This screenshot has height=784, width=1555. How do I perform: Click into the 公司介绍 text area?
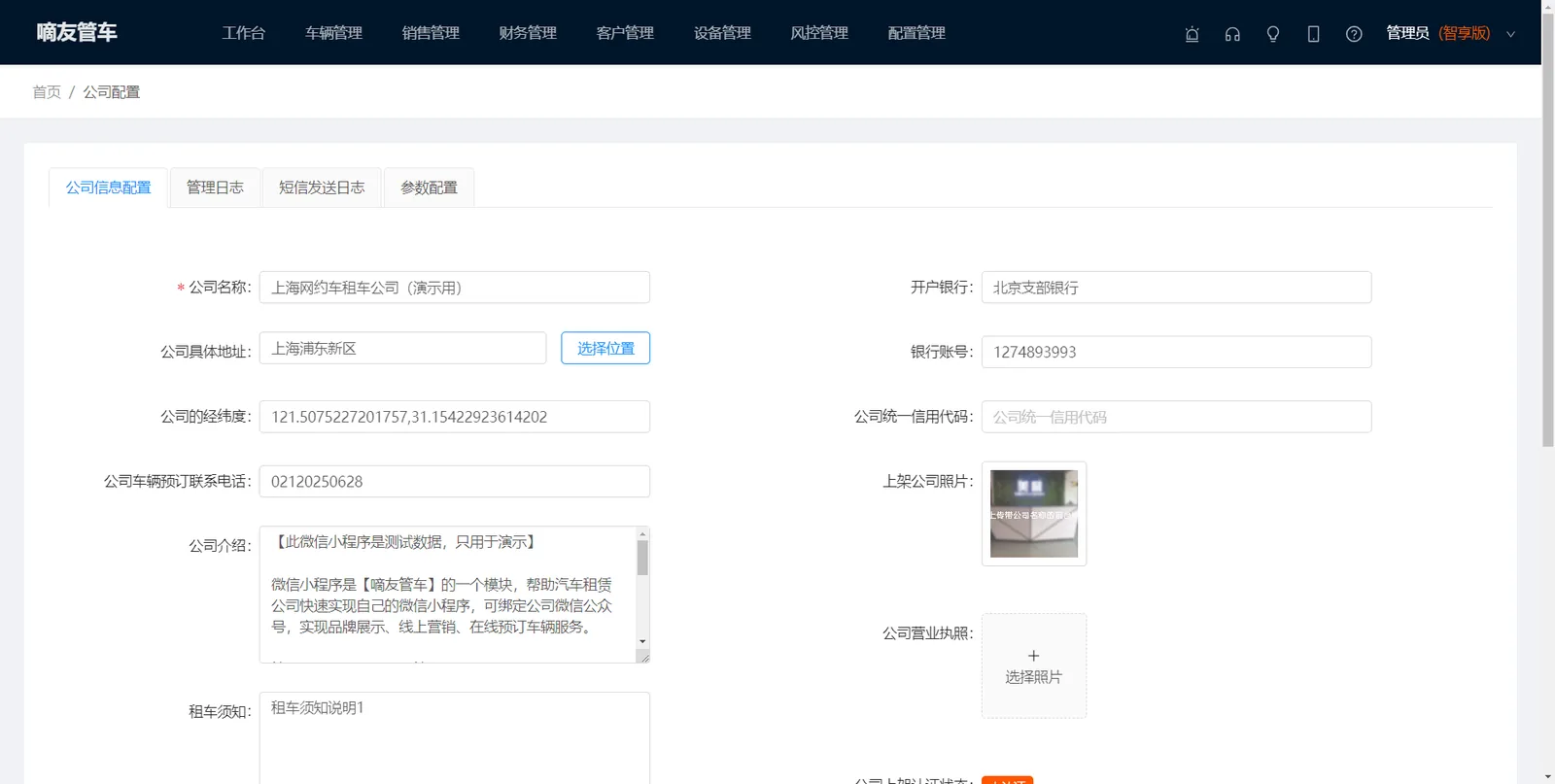pyautogui.click(x=447, y=595)
